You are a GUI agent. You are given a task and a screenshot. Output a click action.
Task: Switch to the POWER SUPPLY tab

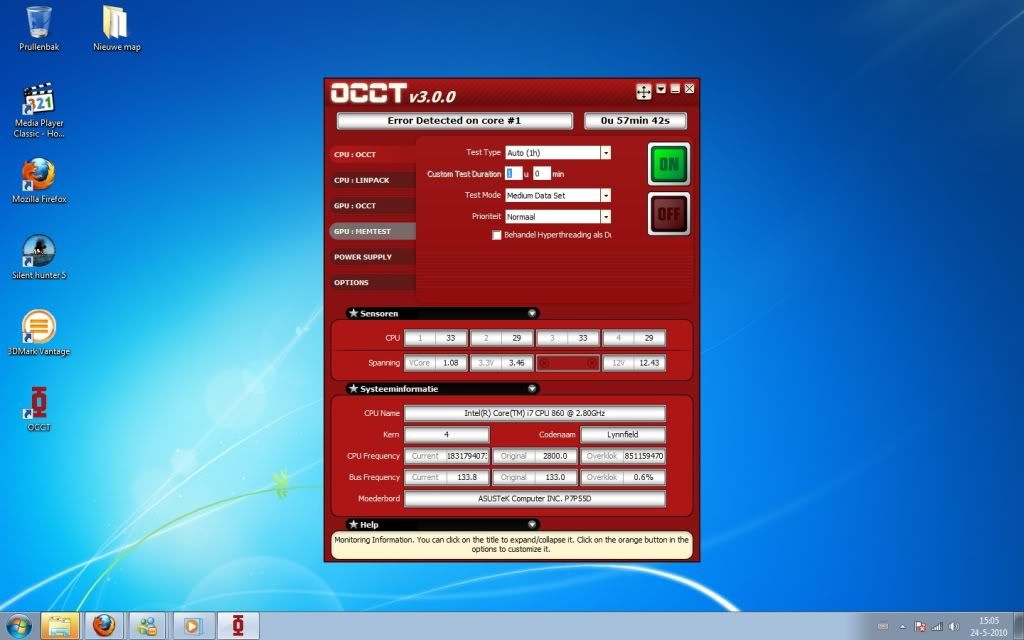[x=363, y=257]
